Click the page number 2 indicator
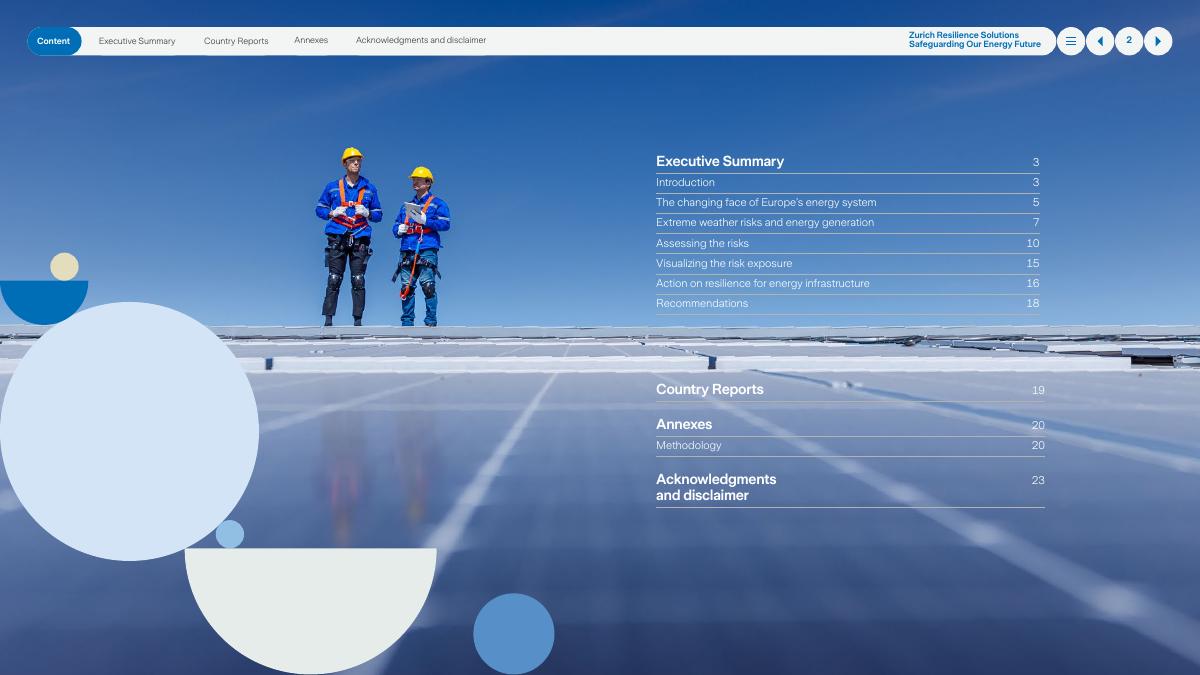 1129,41
